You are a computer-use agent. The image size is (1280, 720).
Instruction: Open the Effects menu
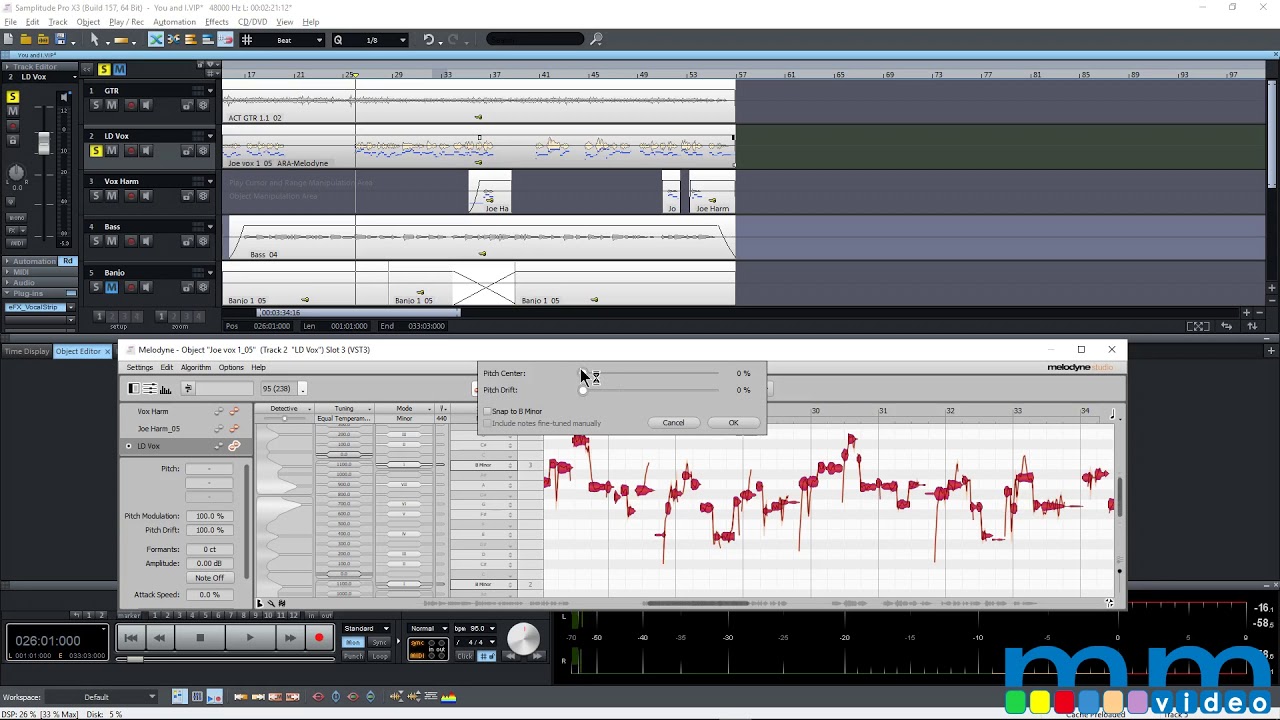(x=216, y=22)
